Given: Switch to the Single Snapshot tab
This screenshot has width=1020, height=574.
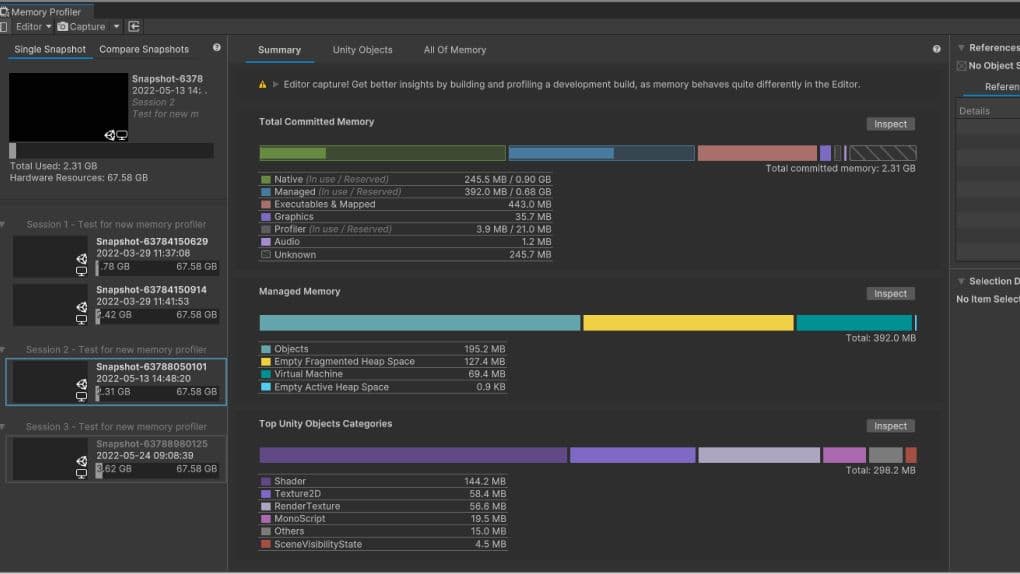Looking at the screenshot, I should (x=50, y=49).
